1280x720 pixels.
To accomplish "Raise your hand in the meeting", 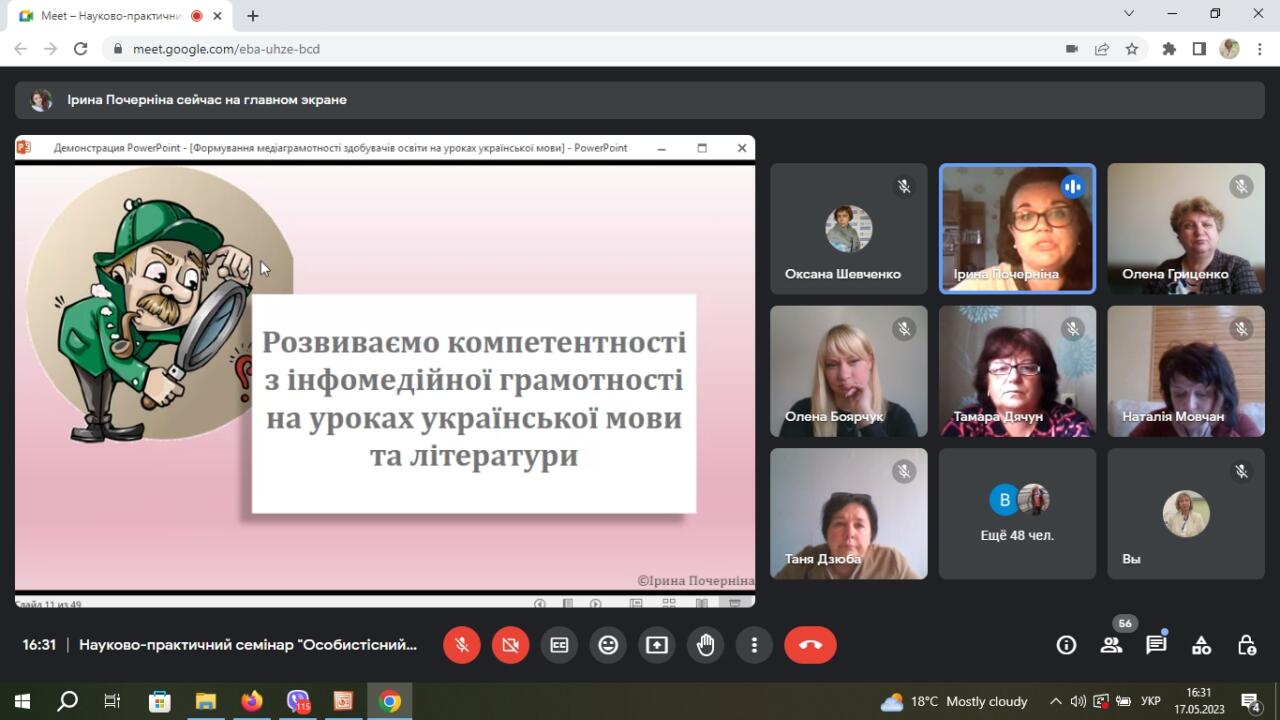I will [706, 645].
